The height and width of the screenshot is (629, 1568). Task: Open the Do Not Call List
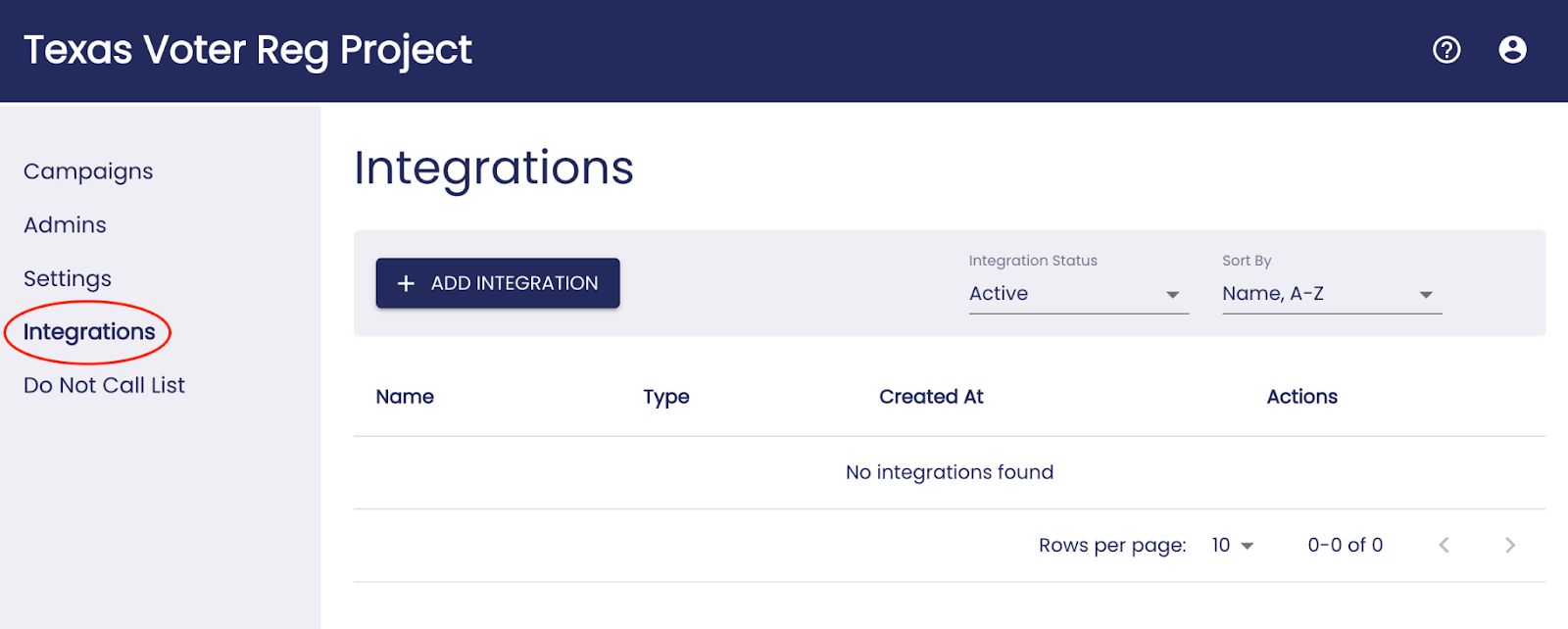coord(104,385)
